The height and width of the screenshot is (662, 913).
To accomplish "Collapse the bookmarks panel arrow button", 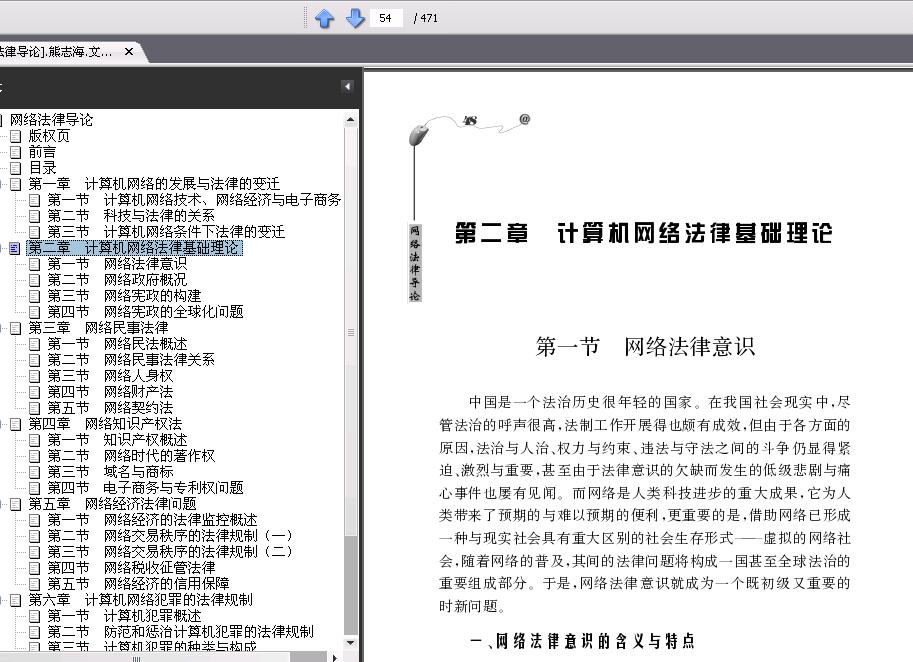I will click(347, 87).
